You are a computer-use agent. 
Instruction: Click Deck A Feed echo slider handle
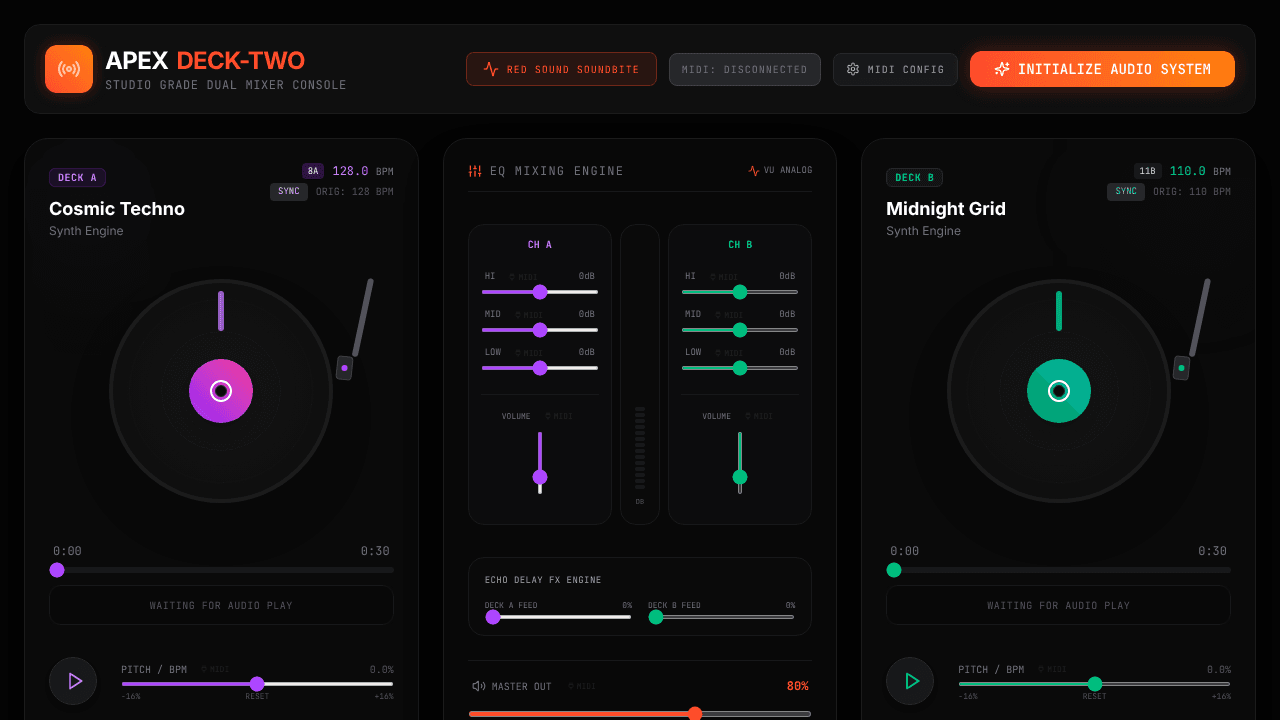point(493,617)
